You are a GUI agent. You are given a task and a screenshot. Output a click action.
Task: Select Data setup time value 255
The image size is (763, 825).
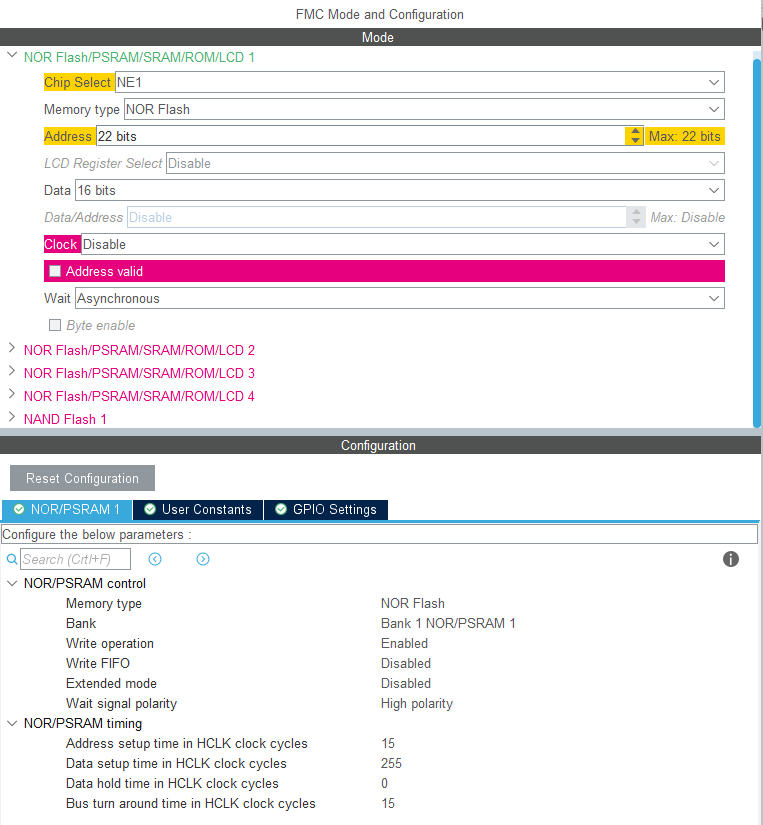coord(391,763)
